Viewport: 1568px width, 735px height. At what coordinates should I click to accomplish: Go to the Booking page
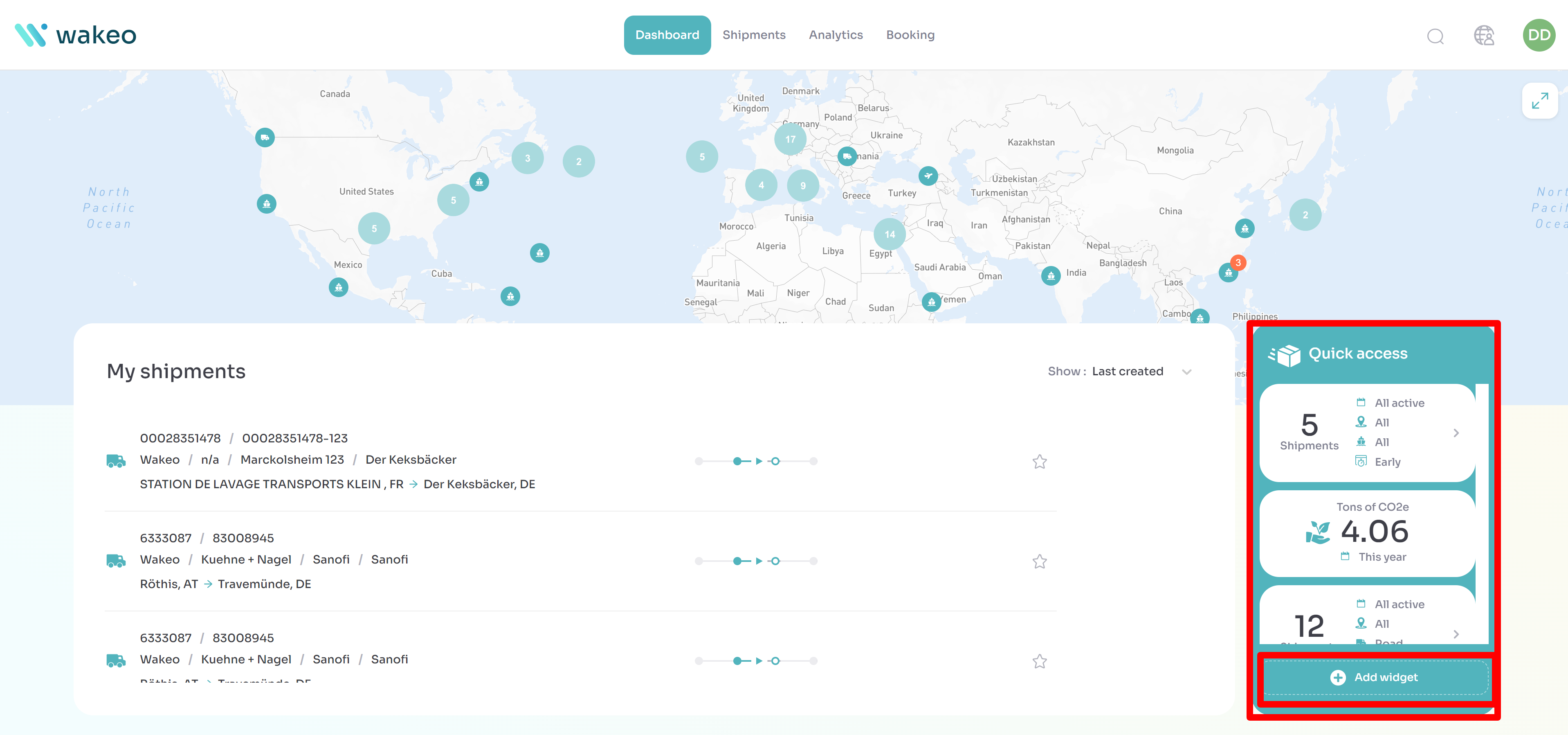click(x=910, y=35)
